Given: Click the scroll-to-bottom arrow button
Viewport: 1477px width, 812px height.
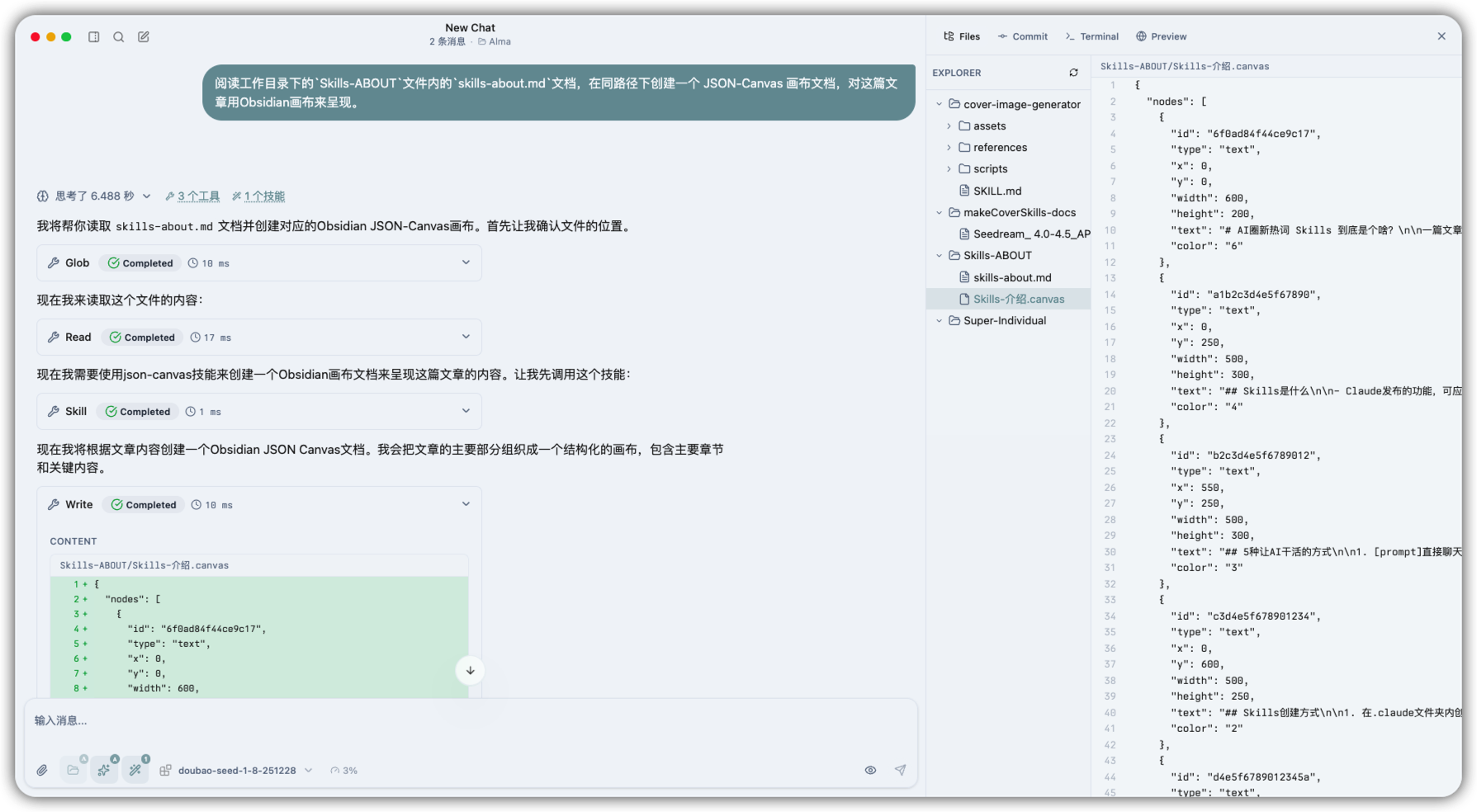Looking at the screenshot, I should pos(470,670).
